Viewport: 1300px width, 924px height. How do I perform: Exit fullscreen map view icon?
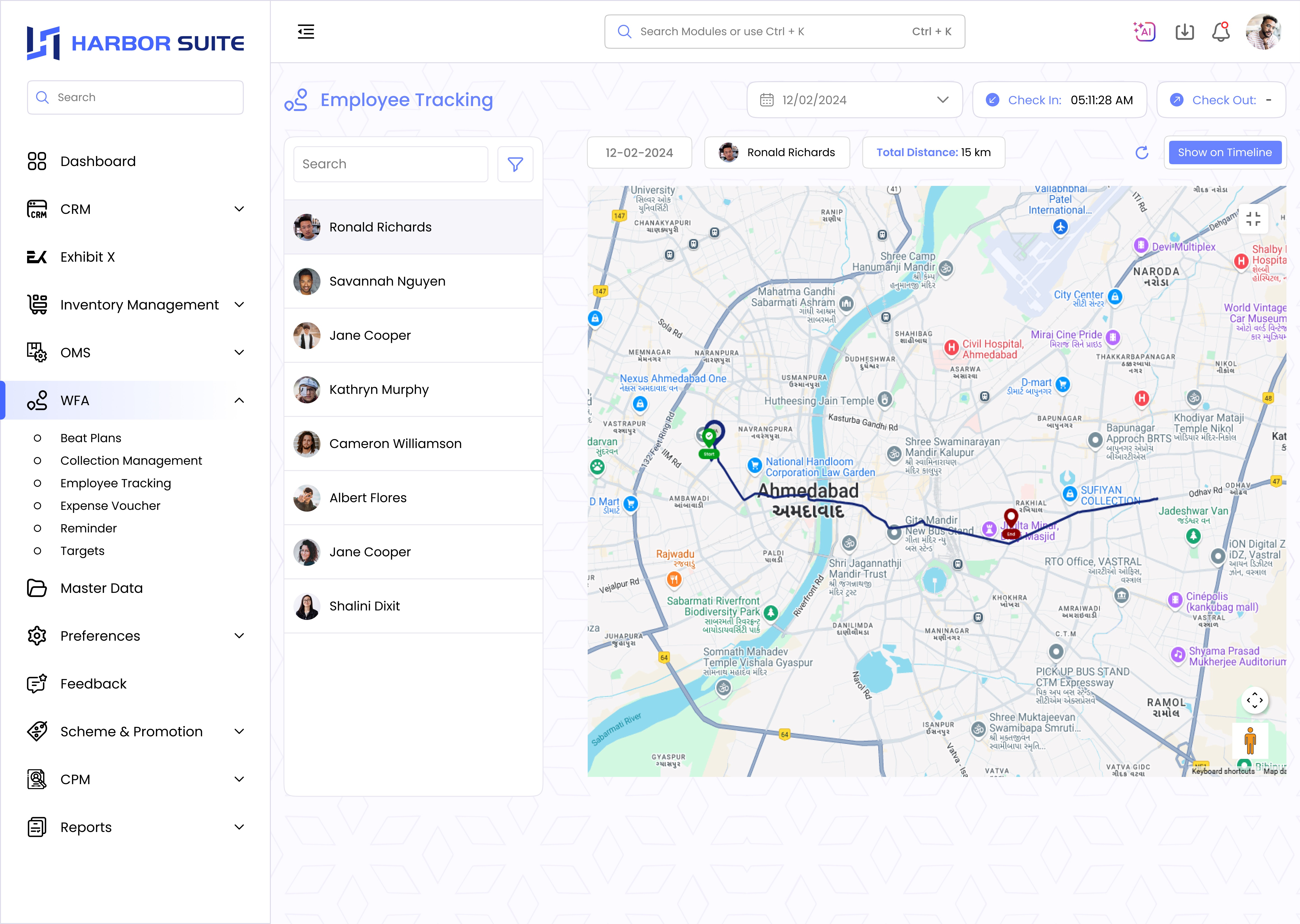click(1253, 219)
